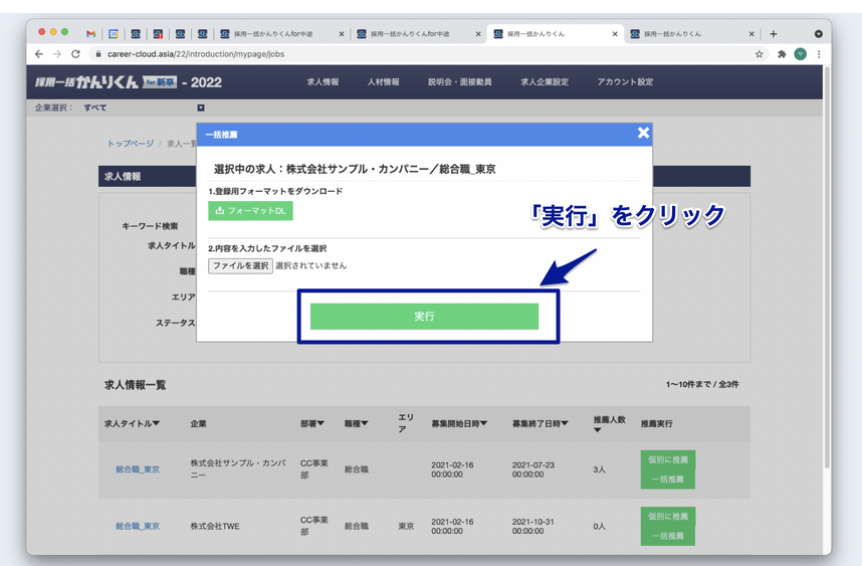Open Chrome profile avatar

tap(800, 54)
